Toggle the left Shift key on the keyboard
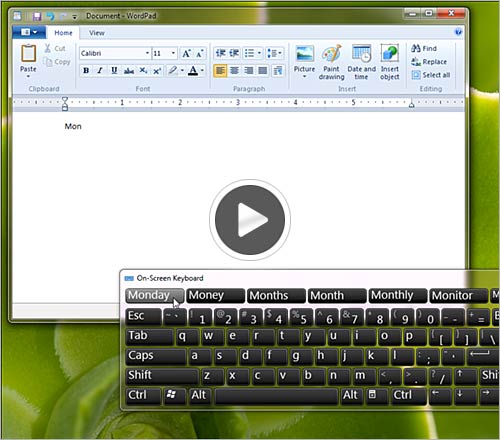The width and height of the screenshot is (500, 440). point(162,376)
